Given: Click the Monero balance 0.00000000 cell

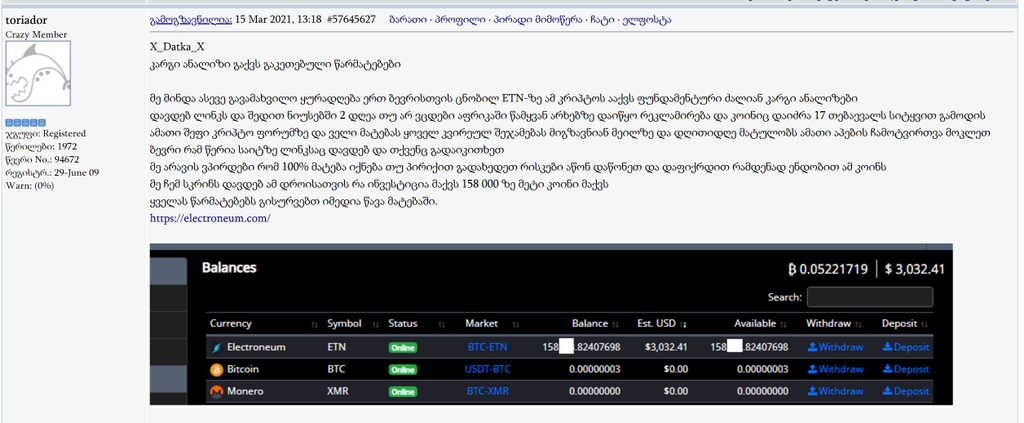Looking at the screenshot, I should 594,392.
